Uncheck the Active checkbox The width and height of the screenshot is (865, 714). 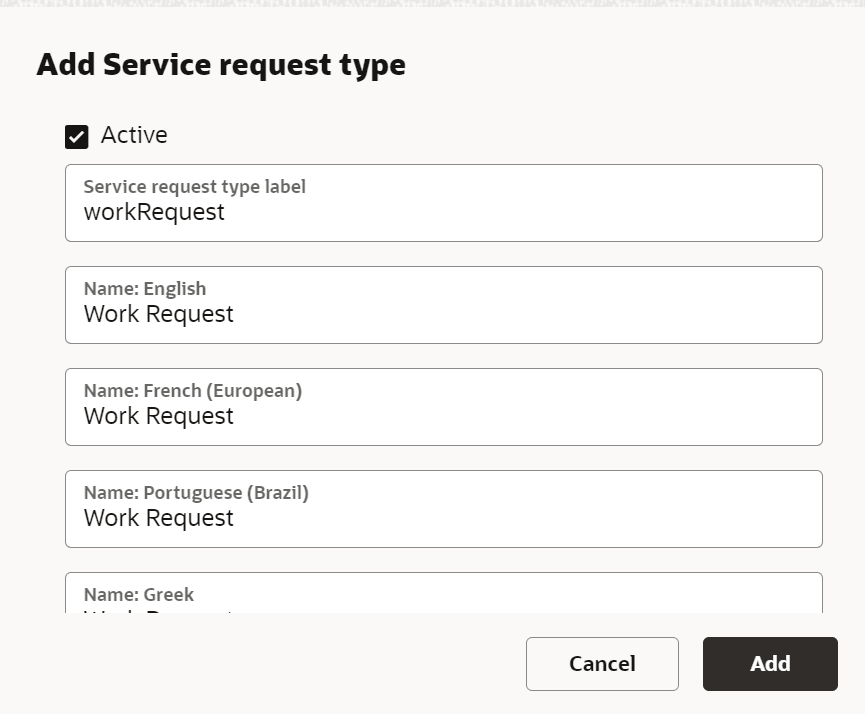(x=77, y=136)
